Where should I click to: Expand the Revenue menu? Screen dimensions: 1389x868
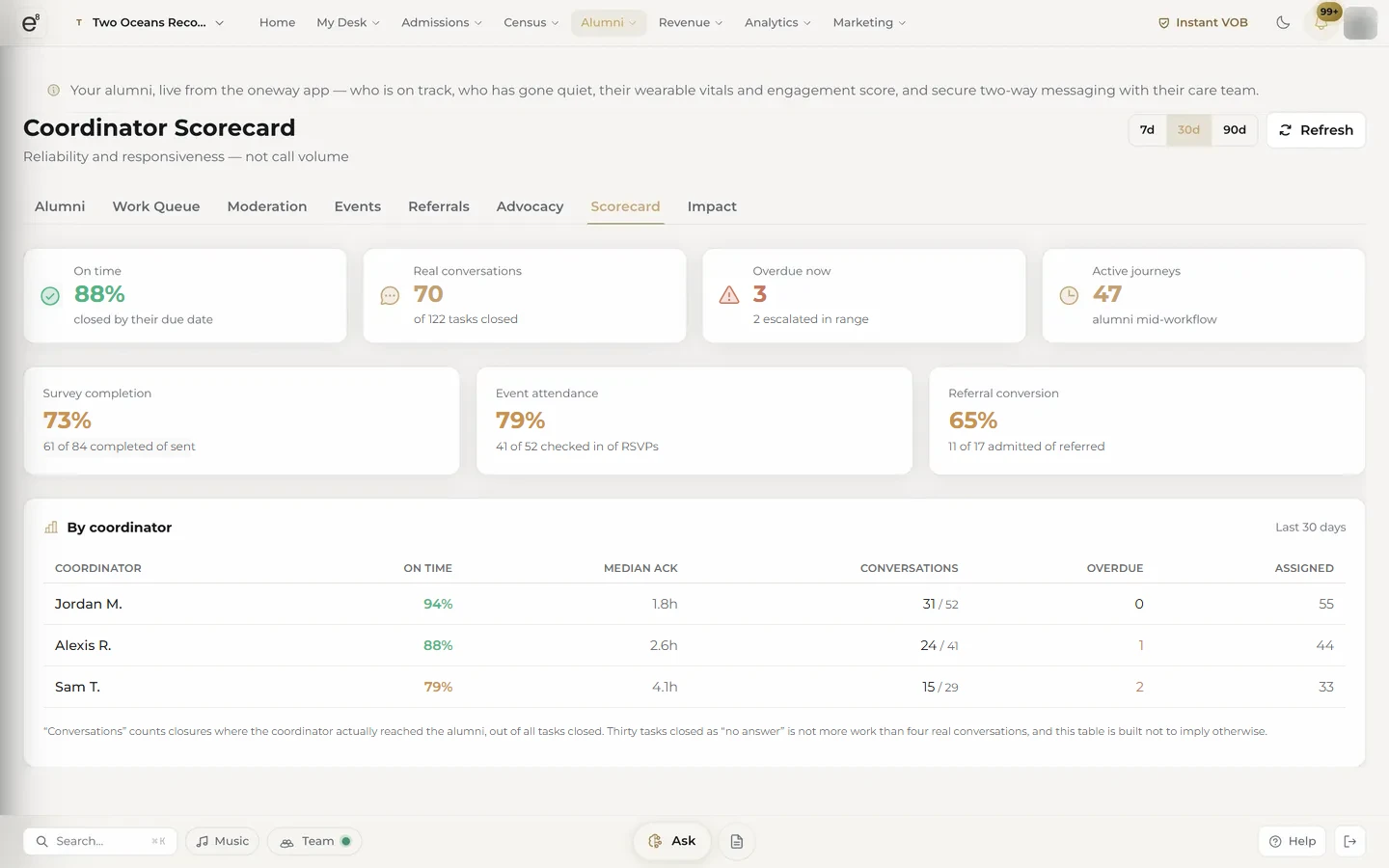click(691, 22)
